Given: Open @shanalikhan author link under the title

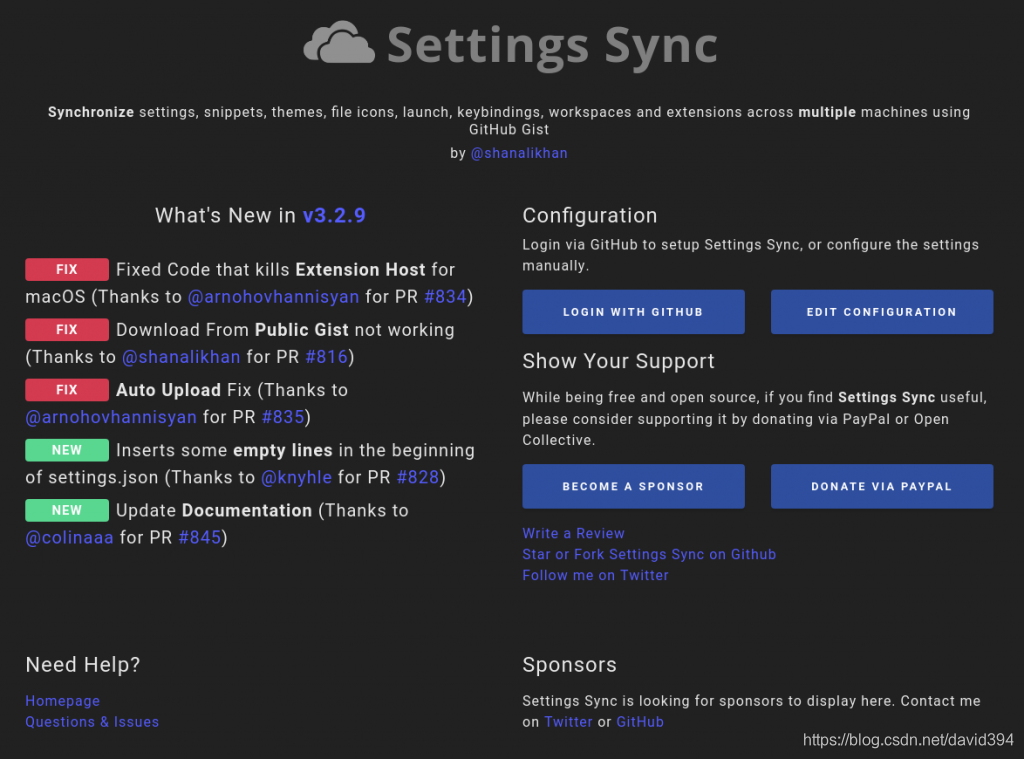Looking at the screenshot, I should 519,153.
